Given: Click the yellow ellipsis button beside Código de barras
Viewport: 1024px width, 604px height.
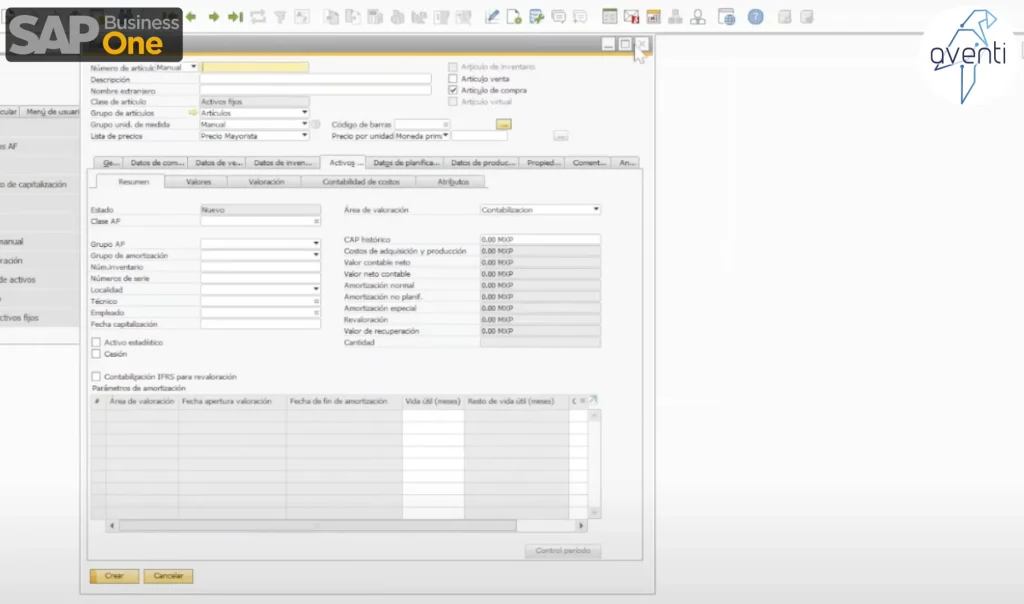Looking at the screenshot, I should tap(504, 124).
